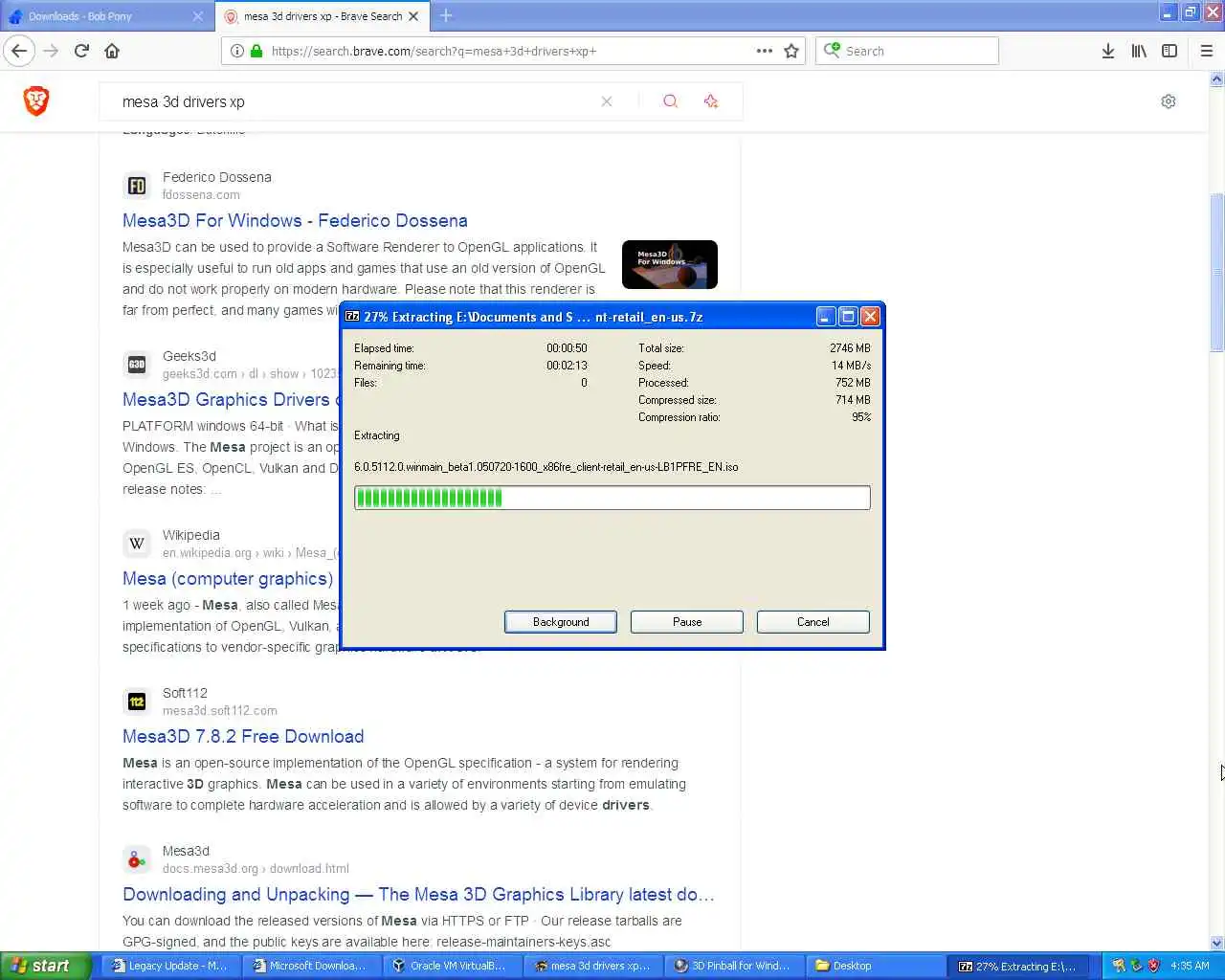This screenshot has width=1225, height=980.
Task: Send extraction to Background
Action: (x=561, y=622)
